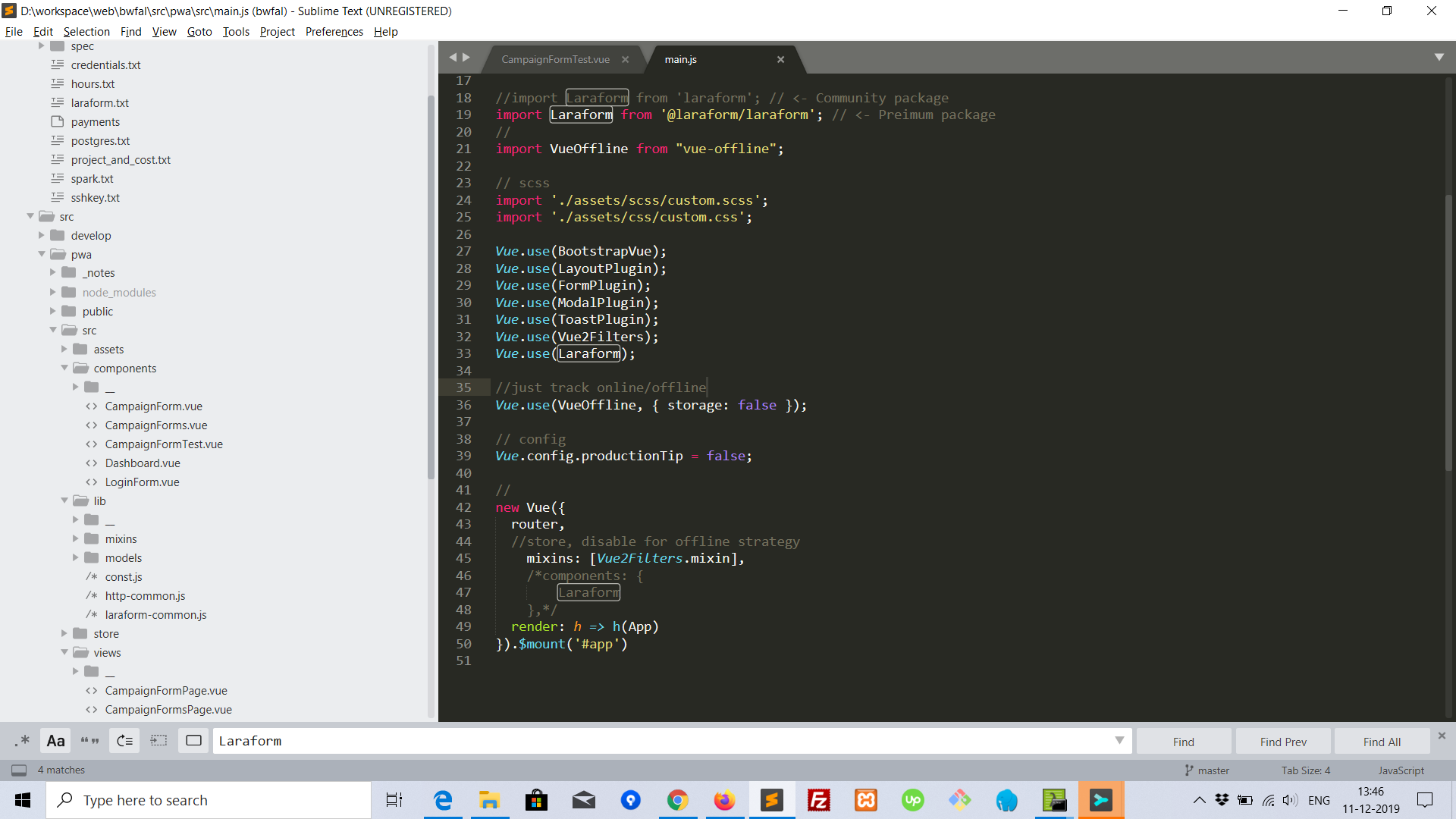Open FileZilla from the taskbar
Image resolution: width=1456 pixels, height=819 pixels.
[x=819, y=800]
